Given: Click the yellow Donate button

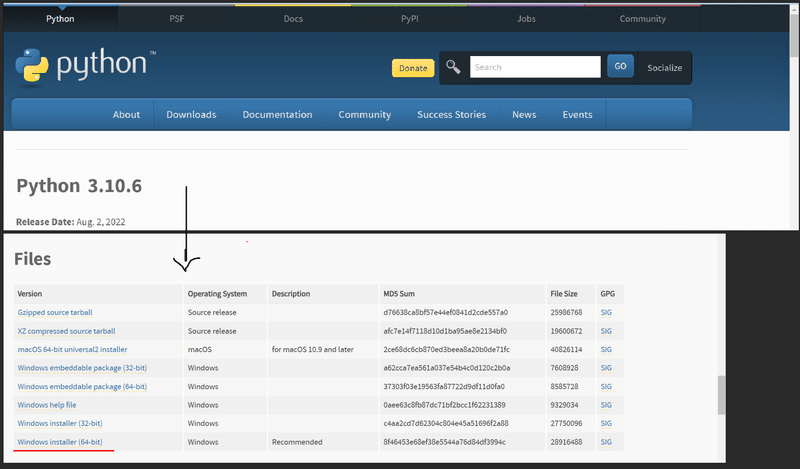Looking at the screenshot, I should point(413,68).
